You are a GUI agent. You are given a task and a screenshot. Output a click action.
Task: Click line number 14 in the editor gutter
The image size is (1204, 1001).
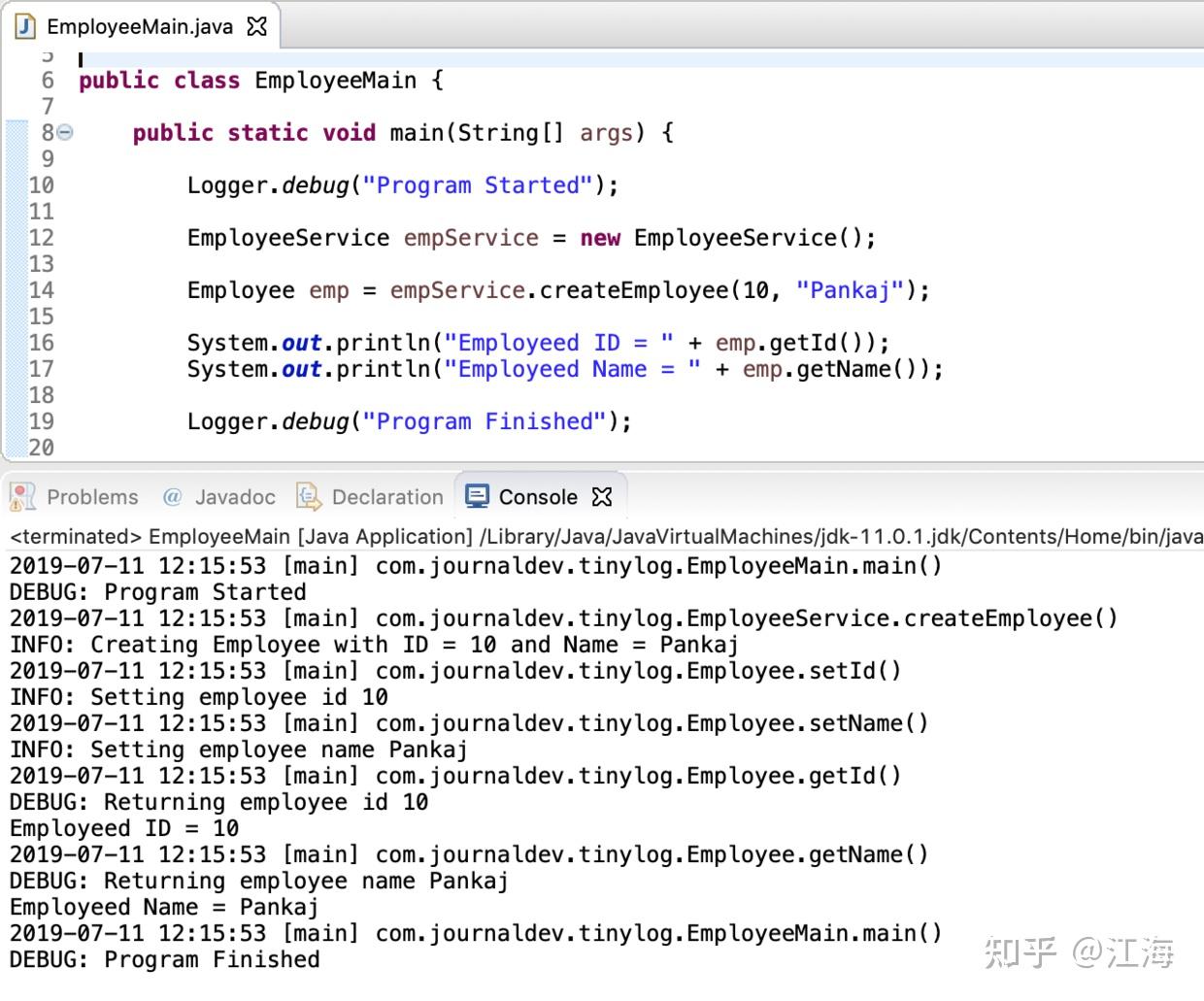[x=42, y=290]
